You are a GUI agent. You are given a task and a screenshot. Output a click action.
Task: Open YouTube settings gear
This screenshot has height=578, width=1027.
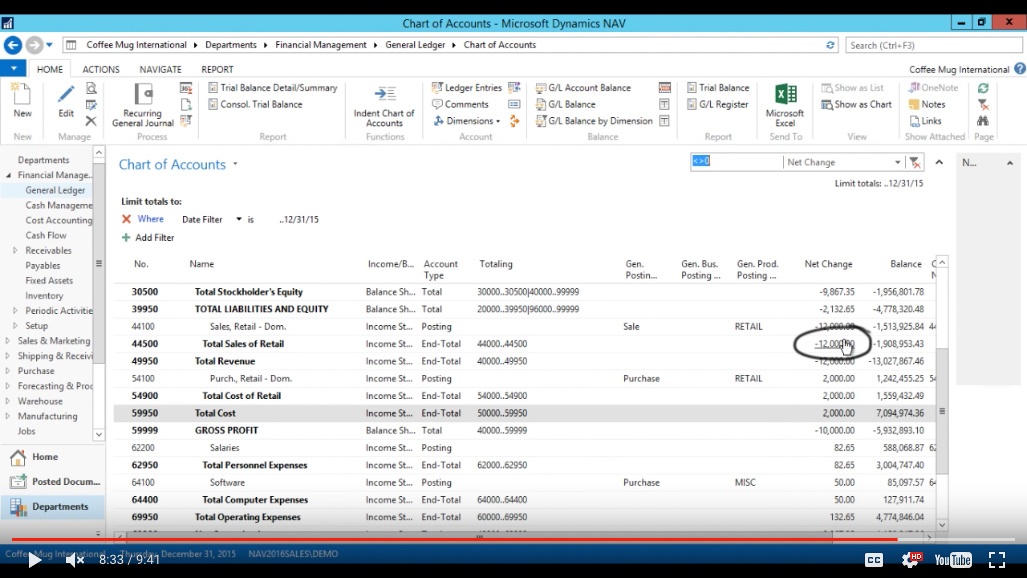tap(911, 559)
